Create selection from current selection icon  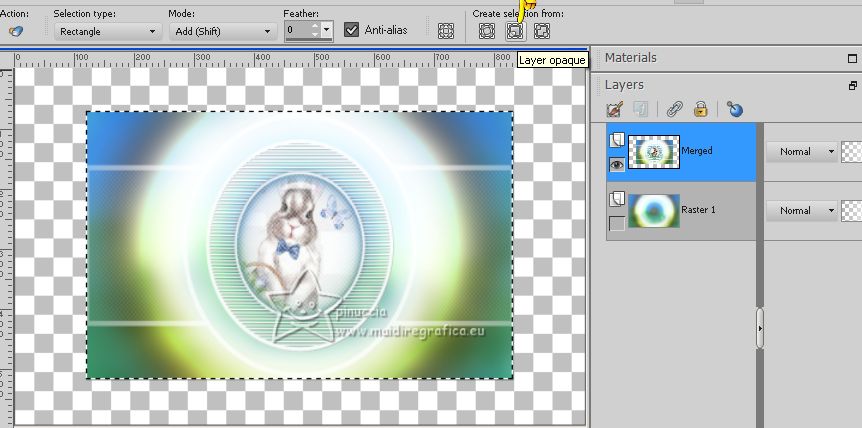487,31
